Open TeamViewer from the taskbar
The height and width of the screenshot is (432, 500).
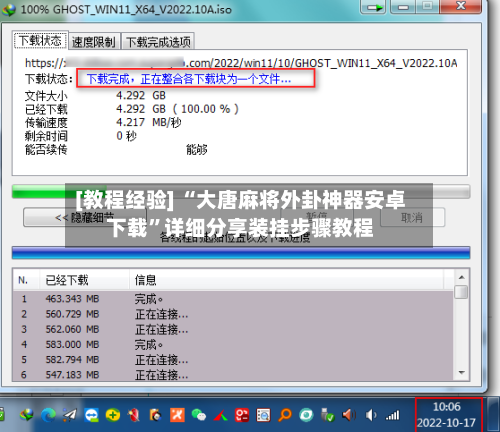[x=91, y=415]
